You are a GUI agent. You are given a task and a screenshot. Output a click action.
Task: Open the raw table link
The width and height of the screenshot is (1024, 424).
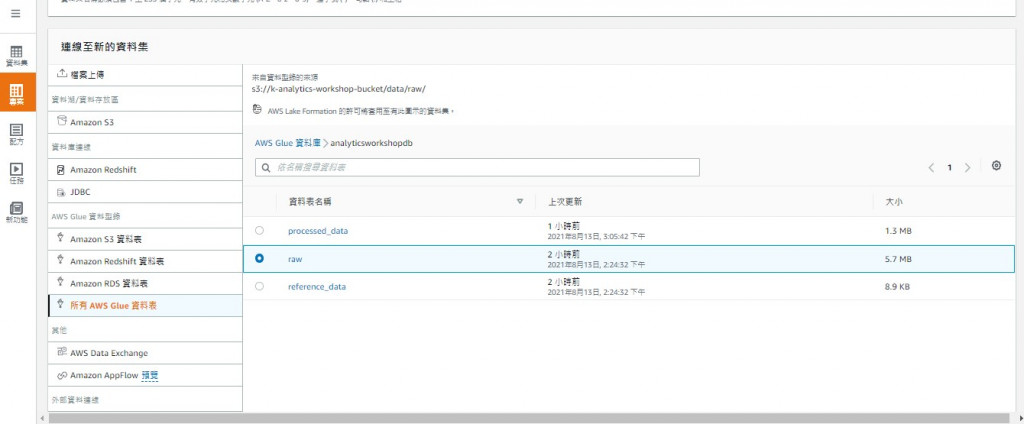tap(295, 259)
